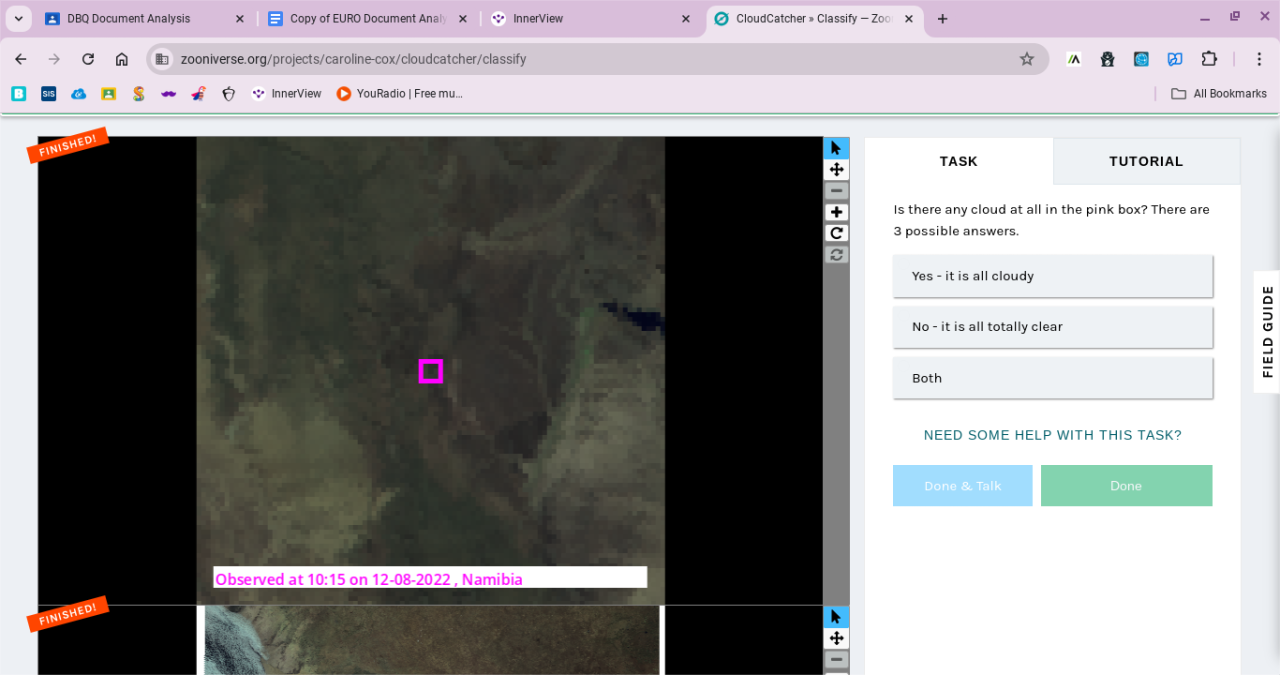Open the teal B bookmark
Viewport: 1280px width, 675px height.
pyautogui.click(x=19, y=93)
